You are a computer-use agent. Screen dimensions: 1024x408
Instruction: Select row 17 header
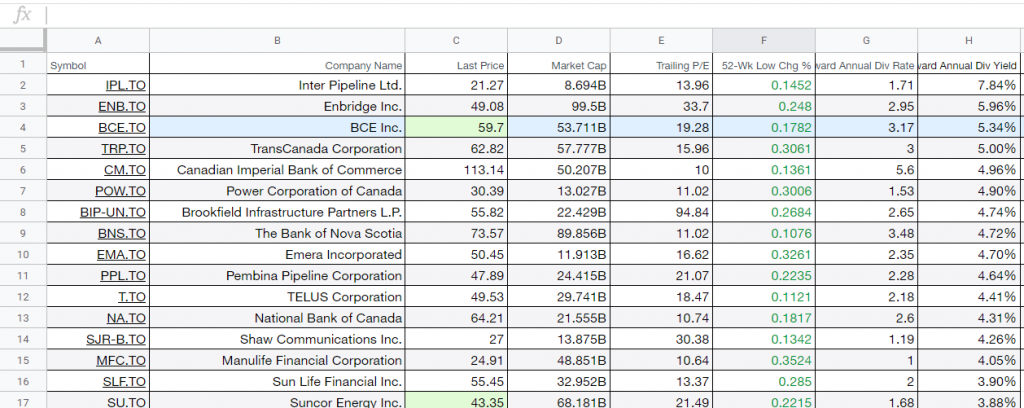(x=23, y=402)
